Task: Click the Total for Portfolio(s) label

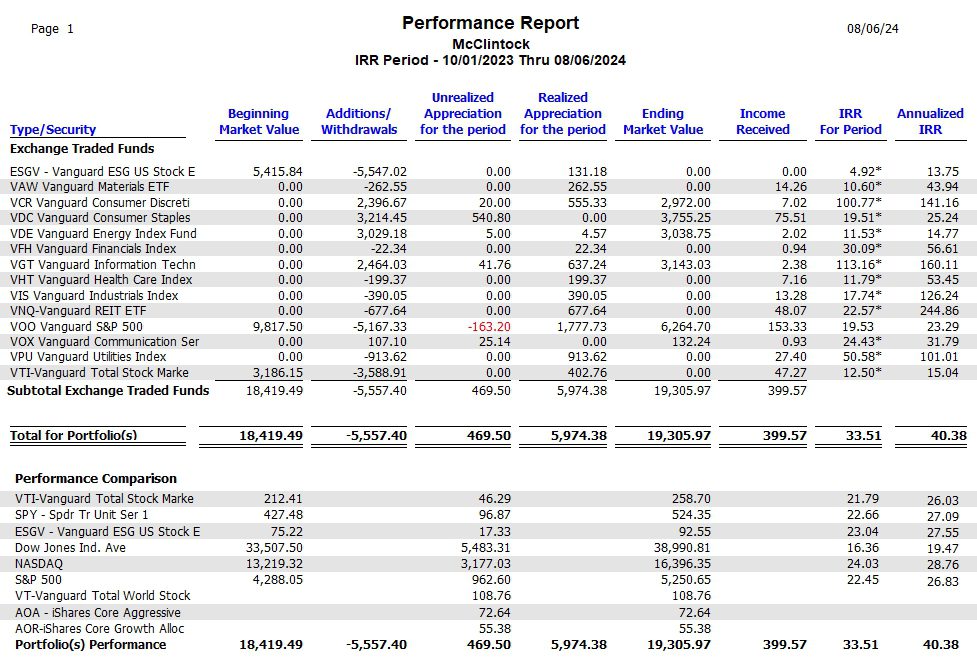Action: 74,435
